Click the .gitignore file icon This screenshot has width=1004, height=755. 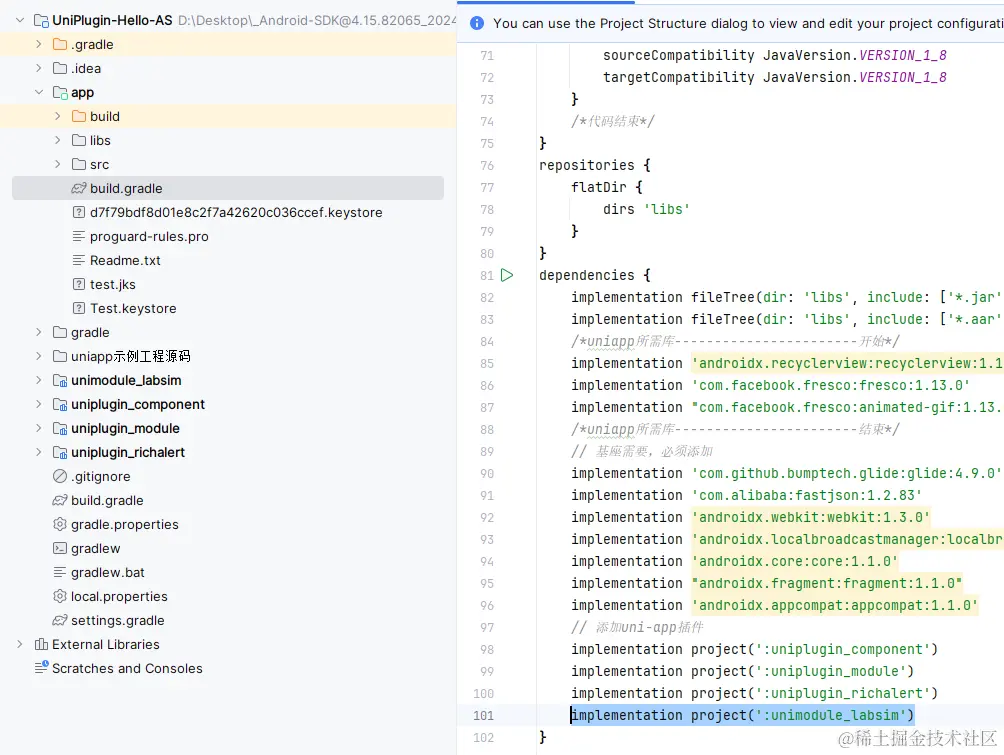60,476
